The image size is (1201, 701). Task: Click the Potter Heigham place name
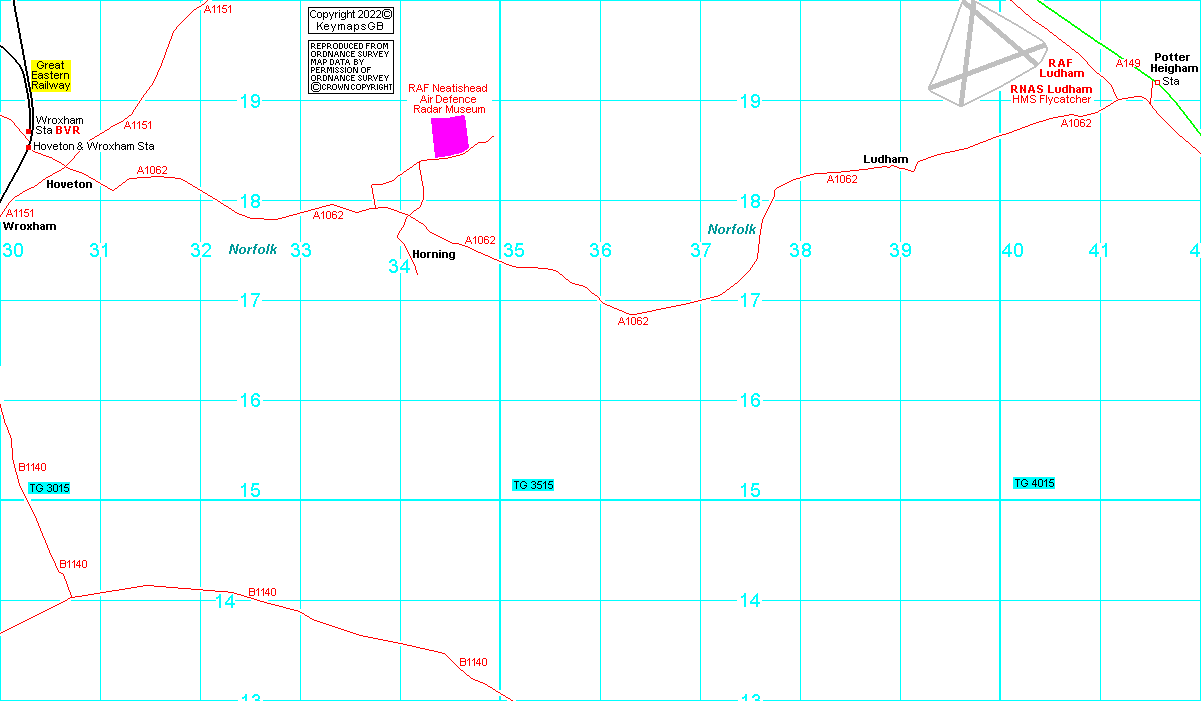point(1173,63)
